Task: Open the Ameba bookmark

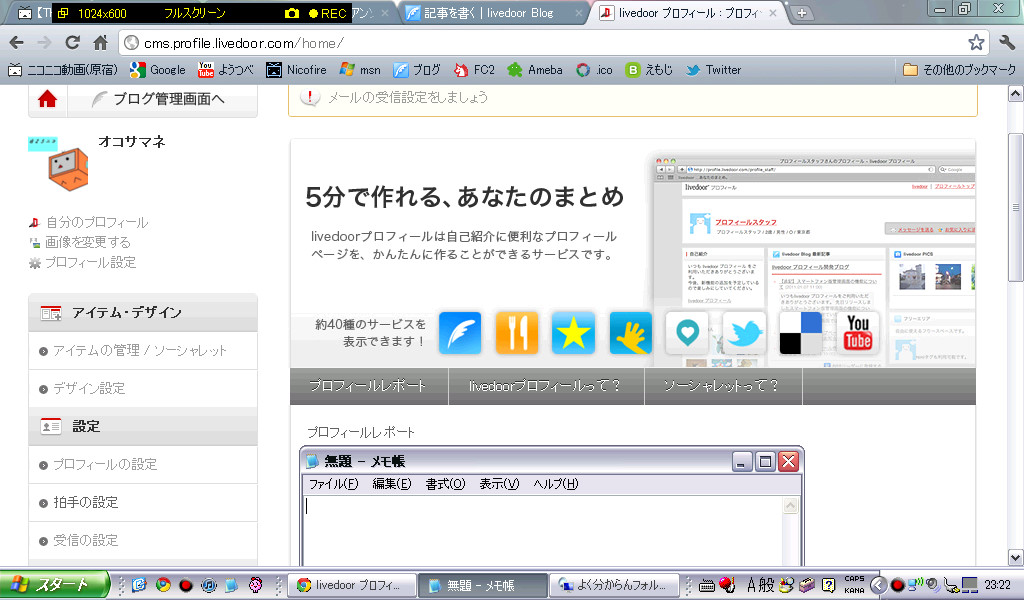Action: tap(534, 70)
